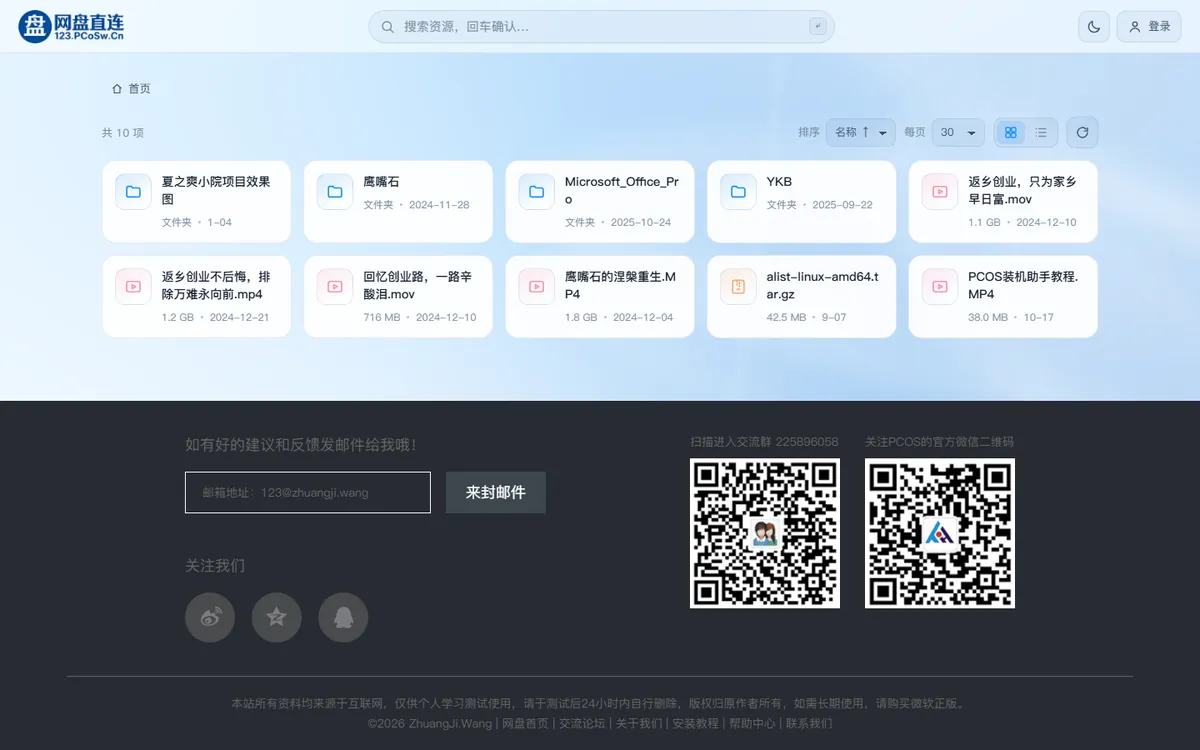
Task: Open Microsoft_Office_Pro folder name
Action: 622,190
